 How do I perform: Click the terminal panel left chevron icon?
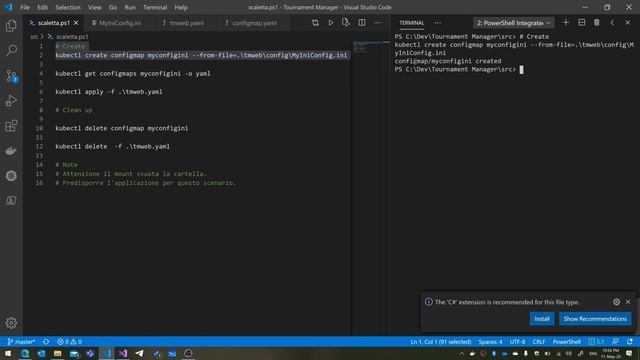click(x=612, y=23)
